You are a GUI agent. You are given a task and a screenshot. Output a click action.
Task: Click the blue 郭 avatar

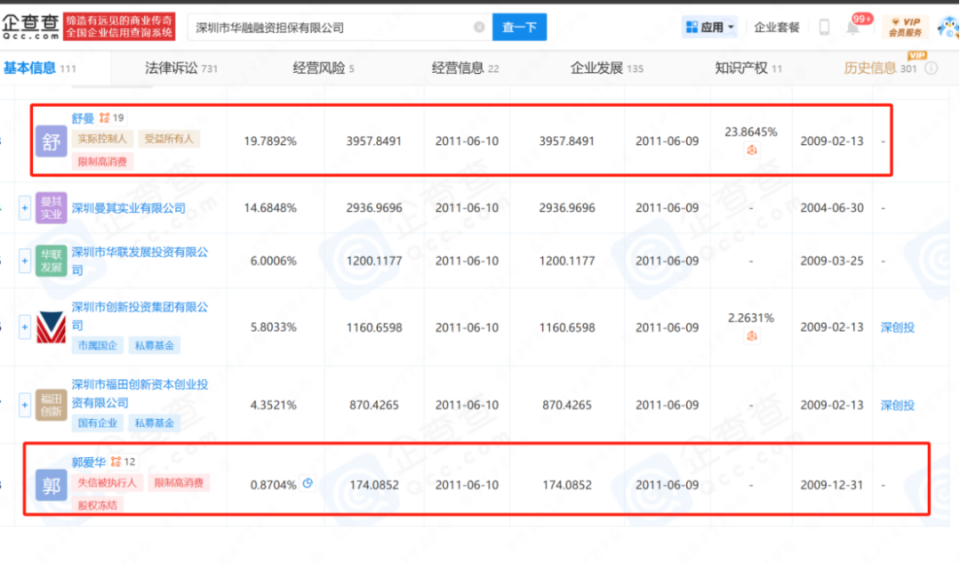coord(51,485)
